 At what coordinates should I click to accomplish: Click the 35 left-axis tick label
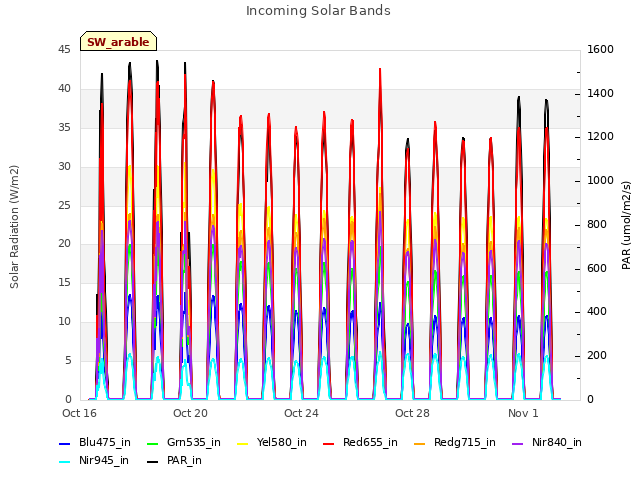[64, 128]
